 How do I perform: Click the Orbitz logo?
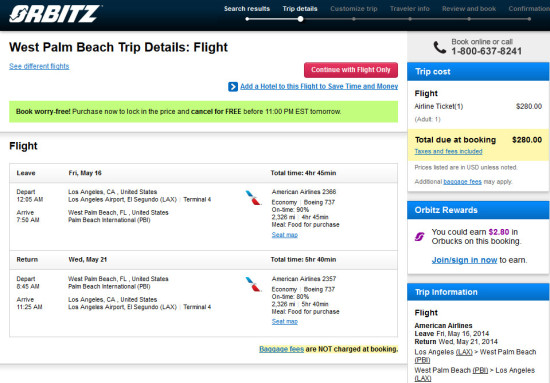point(55,14)
